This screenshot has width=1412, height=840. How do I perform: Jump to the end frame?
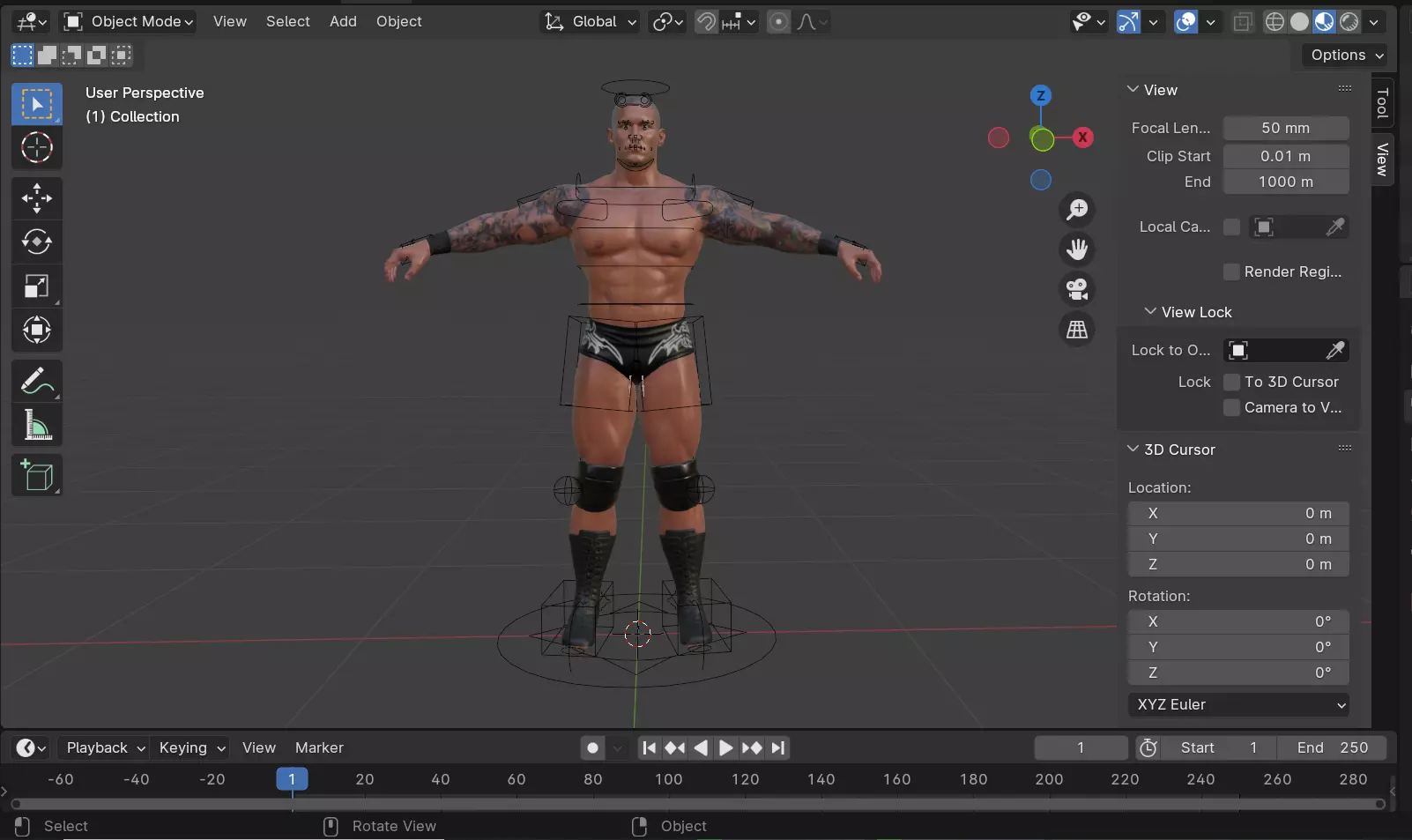778,747
